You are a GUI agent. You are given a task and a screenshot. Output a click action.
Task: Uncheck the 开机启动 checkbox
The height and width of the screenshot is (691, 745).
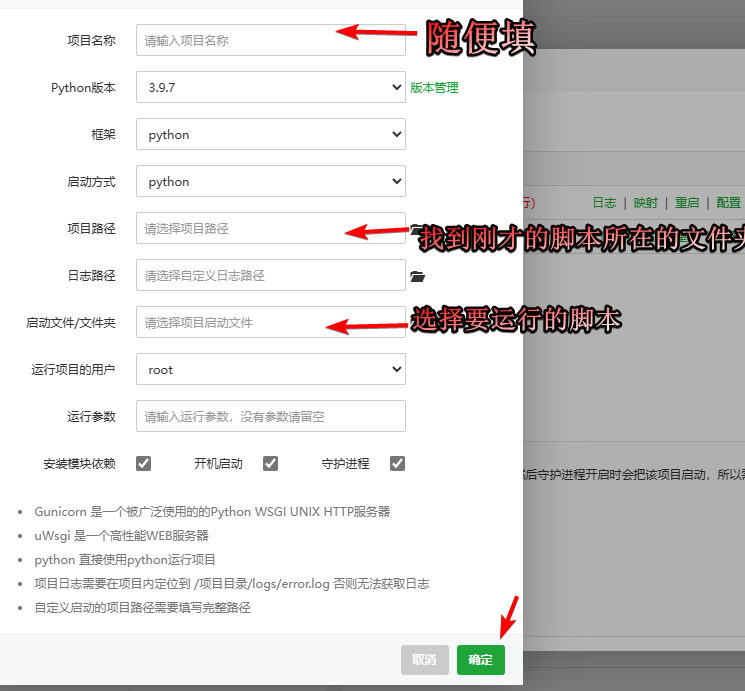270,463
